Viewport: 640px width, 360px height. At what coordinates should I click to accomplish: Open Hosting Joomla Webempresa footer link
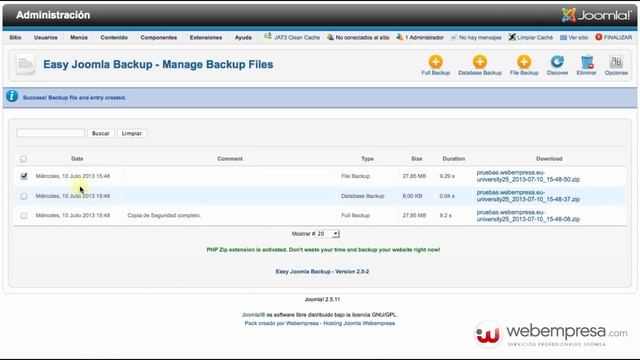pyautogui.click(x=359, y=323)
